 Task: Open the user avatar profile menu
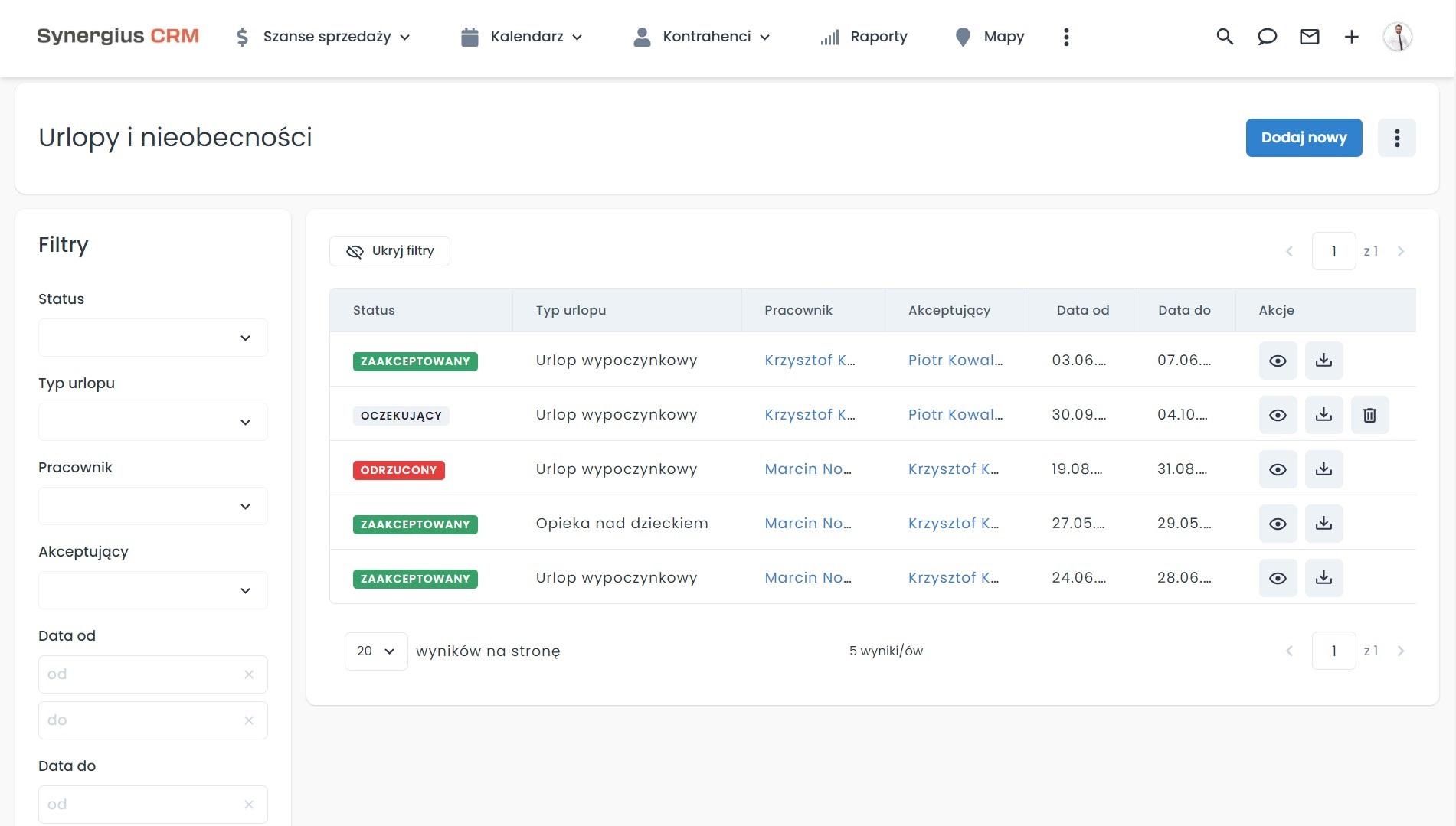pyautogui.click(x=1398, y=37)
